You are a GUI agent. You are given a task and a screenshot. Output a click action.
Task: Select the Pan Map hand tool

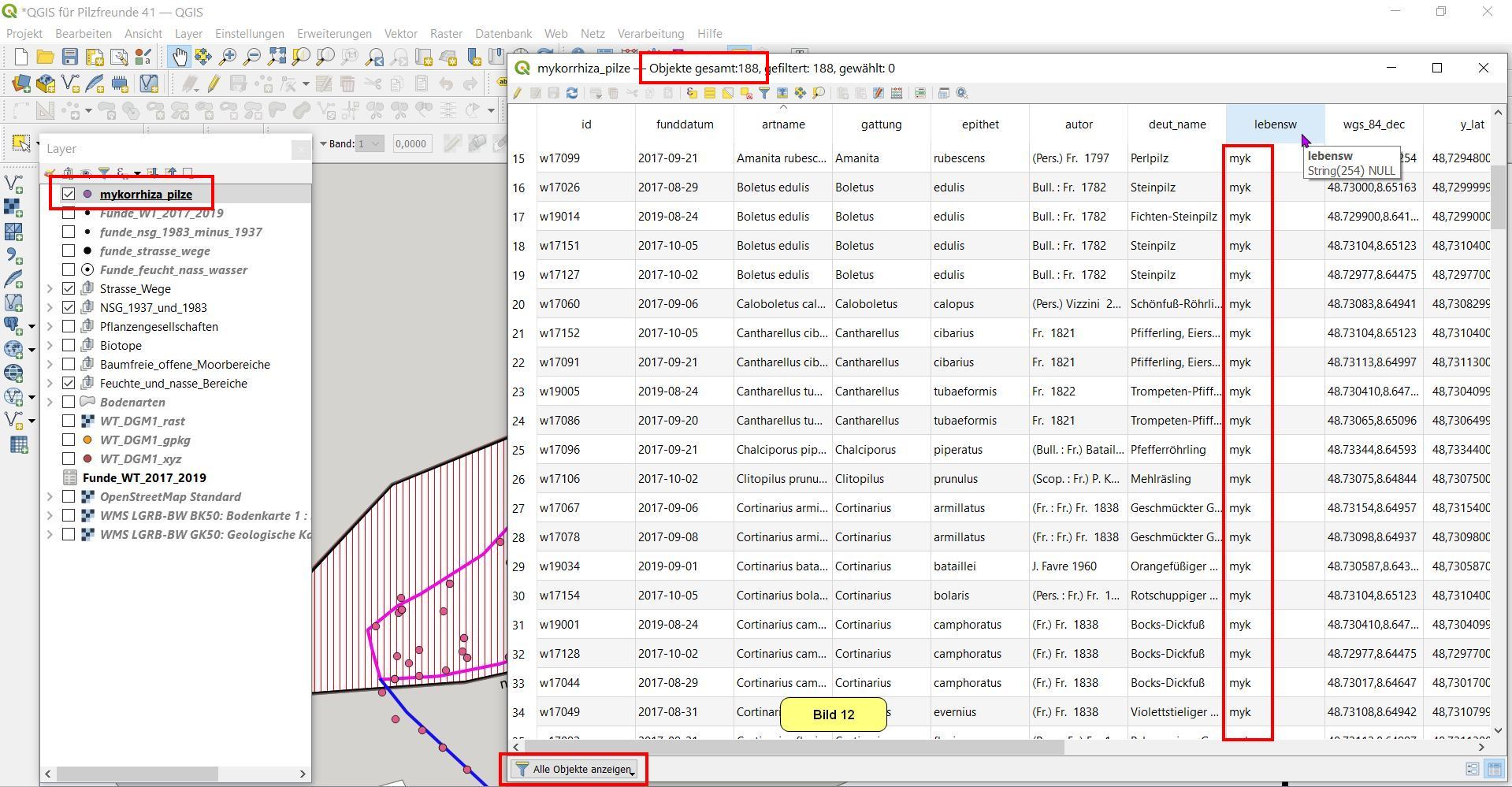(180, 57)
